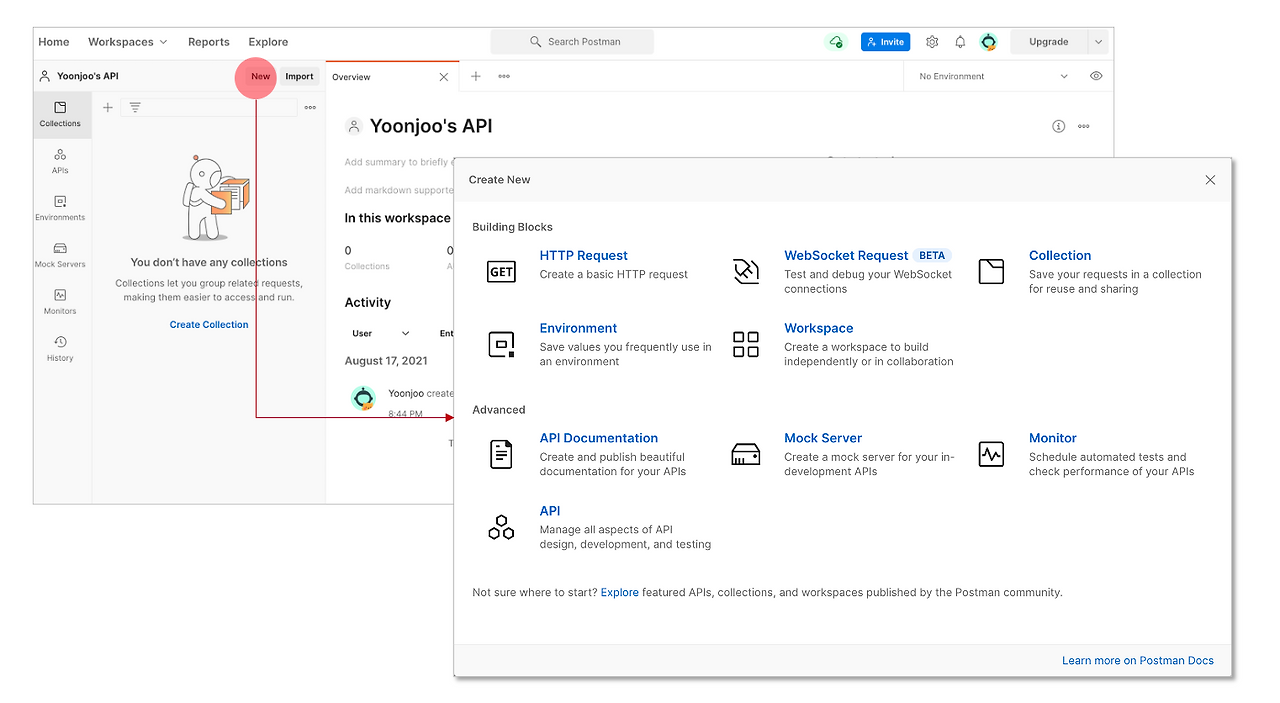Click Explore link in dialog footer text
The image size is (1280, 703).
coord(619,592)
